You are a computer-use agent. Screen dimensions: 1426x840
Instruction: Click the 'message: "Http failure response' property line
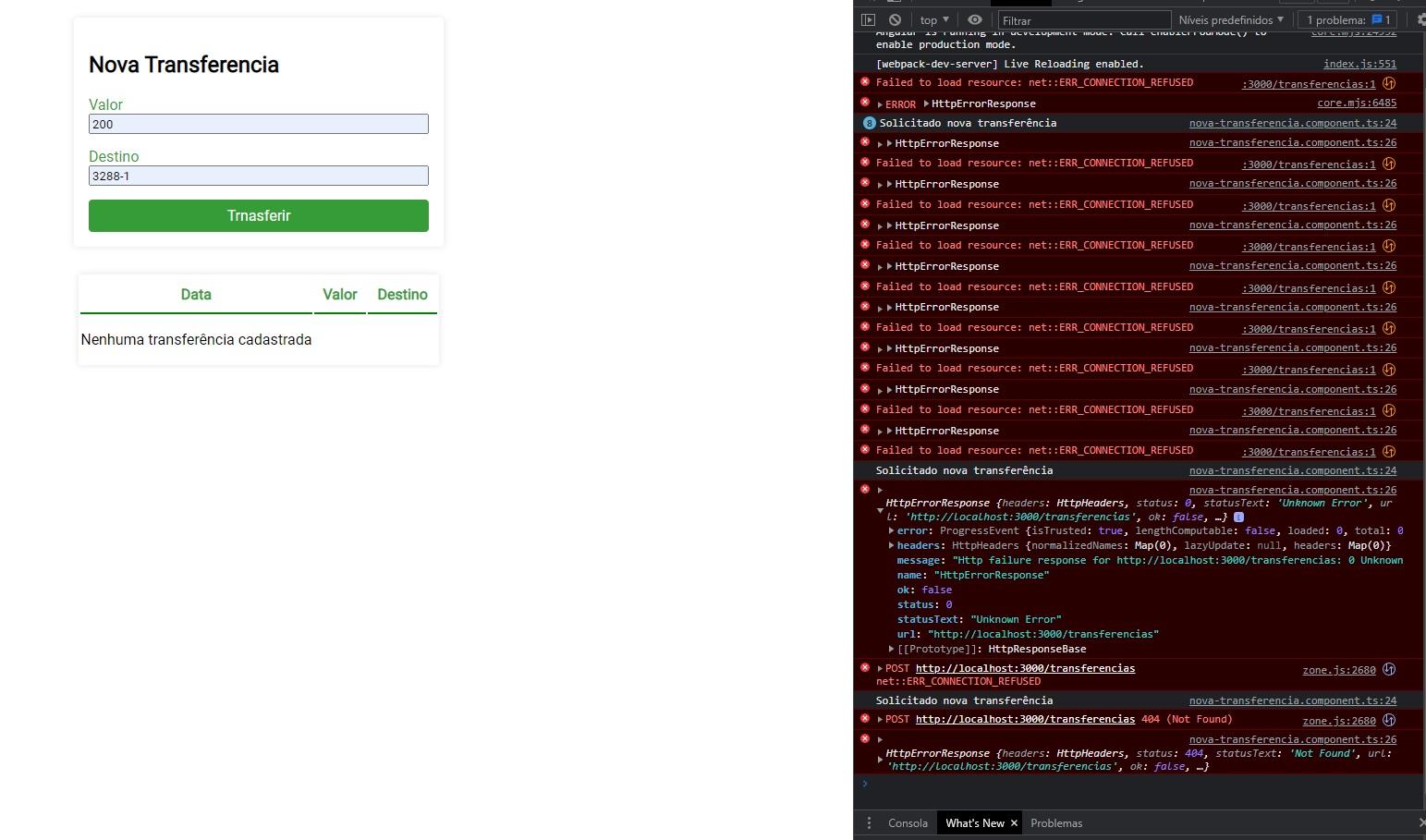tap(1150, 560)
